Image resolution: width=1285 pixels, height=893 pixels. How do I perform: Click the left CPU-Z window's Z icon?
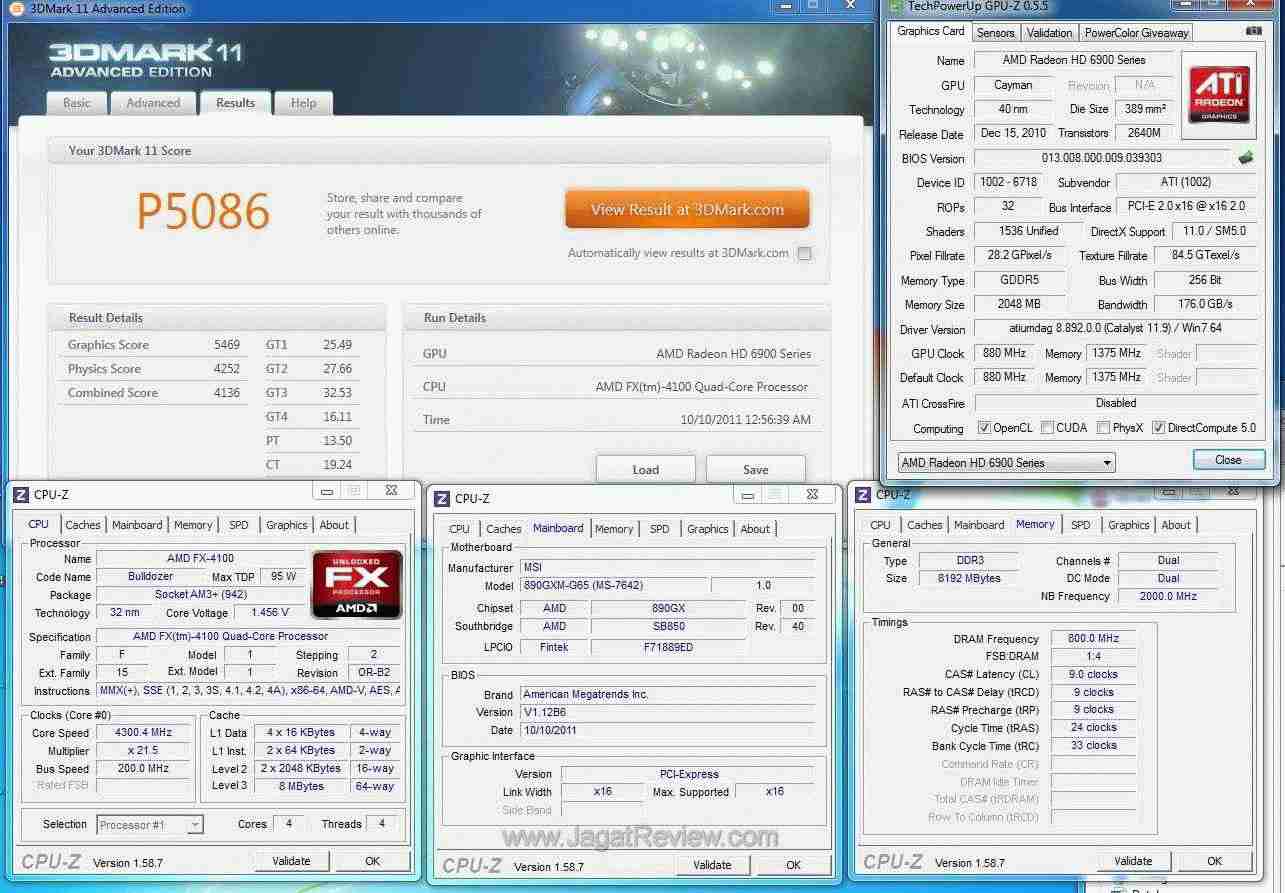pos(21,495)
